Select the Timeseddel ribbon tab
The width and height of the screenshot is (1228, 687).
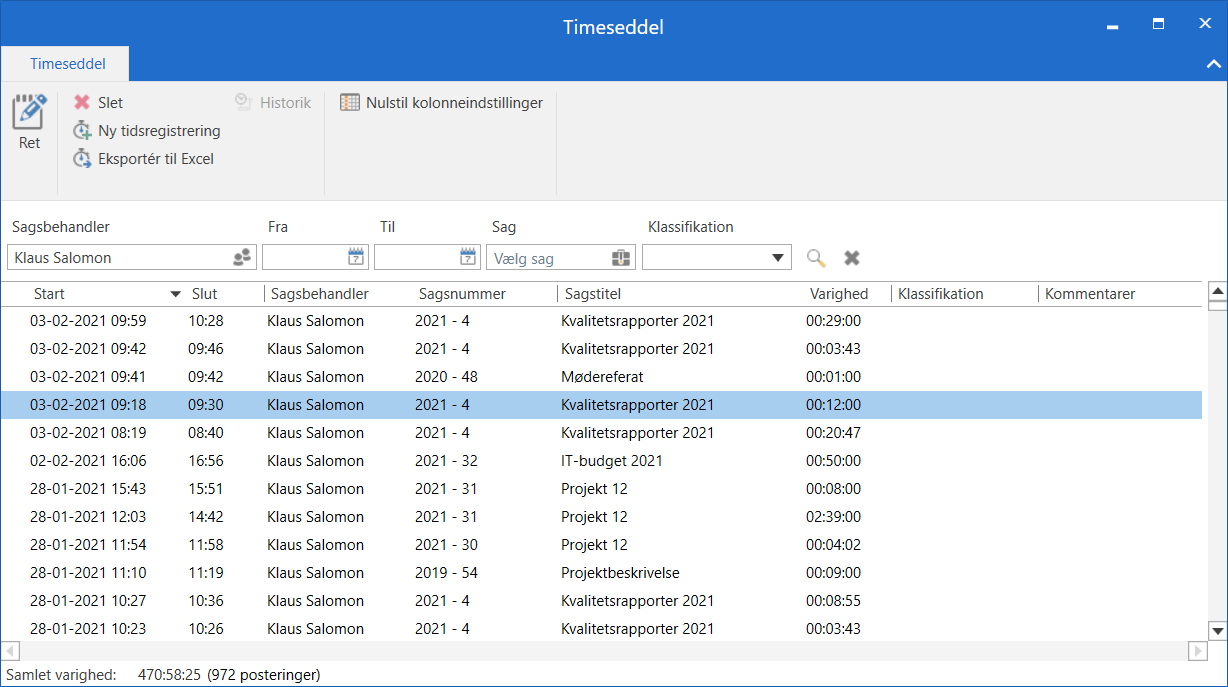click(67, 64)
